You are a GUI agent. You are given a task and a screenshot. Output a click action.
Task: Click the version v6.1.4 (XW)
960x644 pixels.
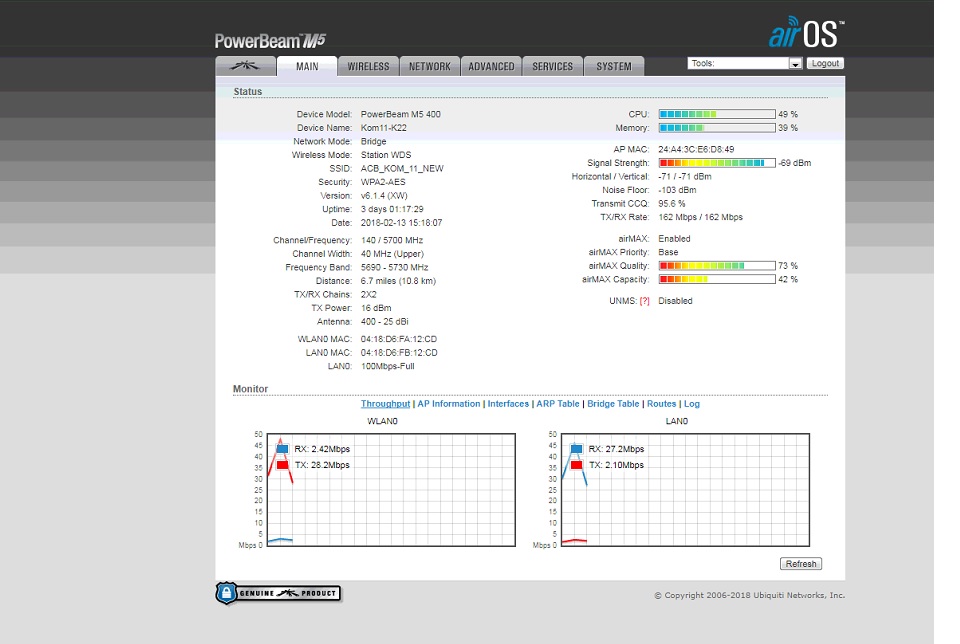click(384, 196)
